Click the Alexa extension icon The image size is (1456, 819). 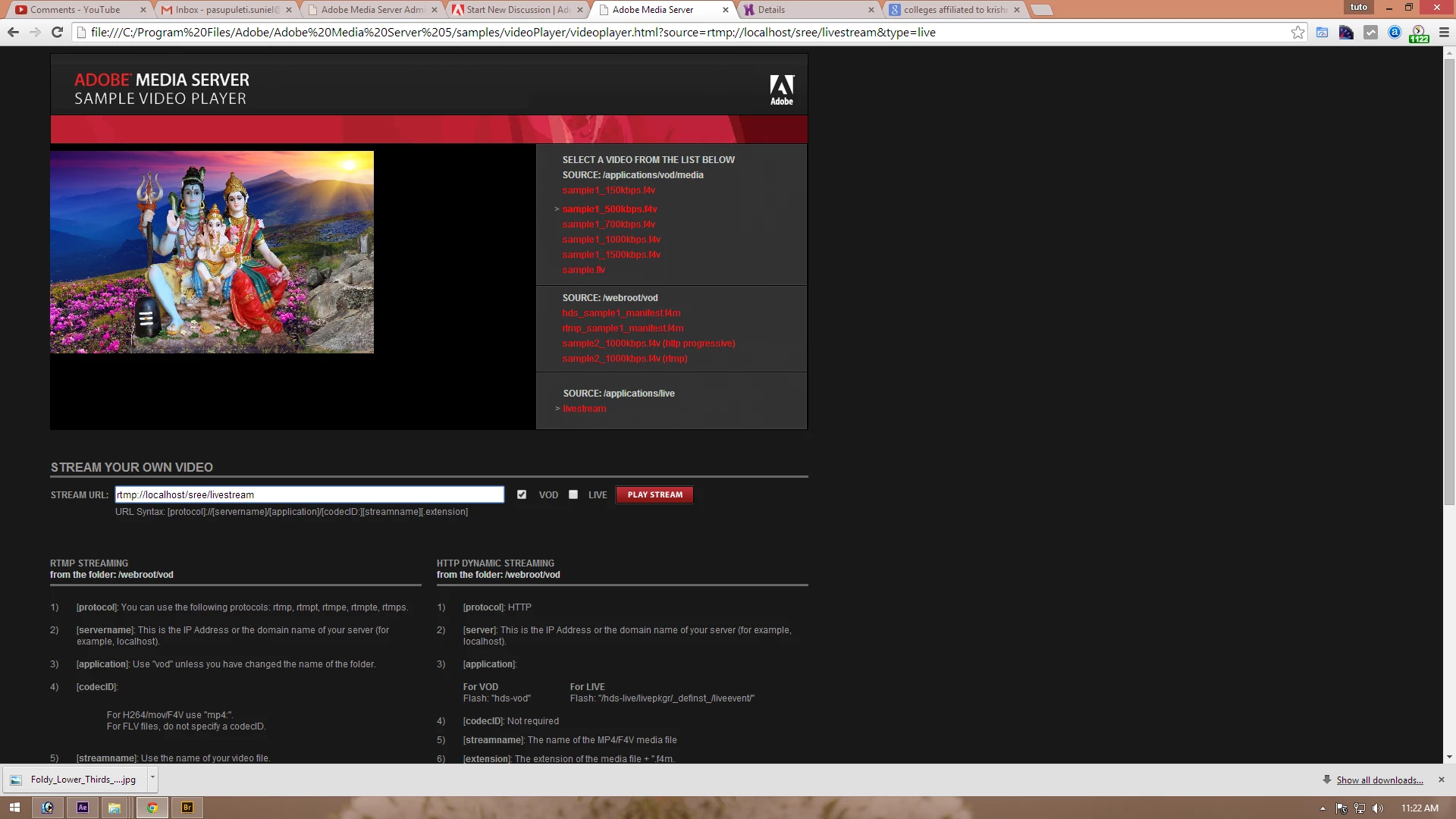[x=1395, y=33]
